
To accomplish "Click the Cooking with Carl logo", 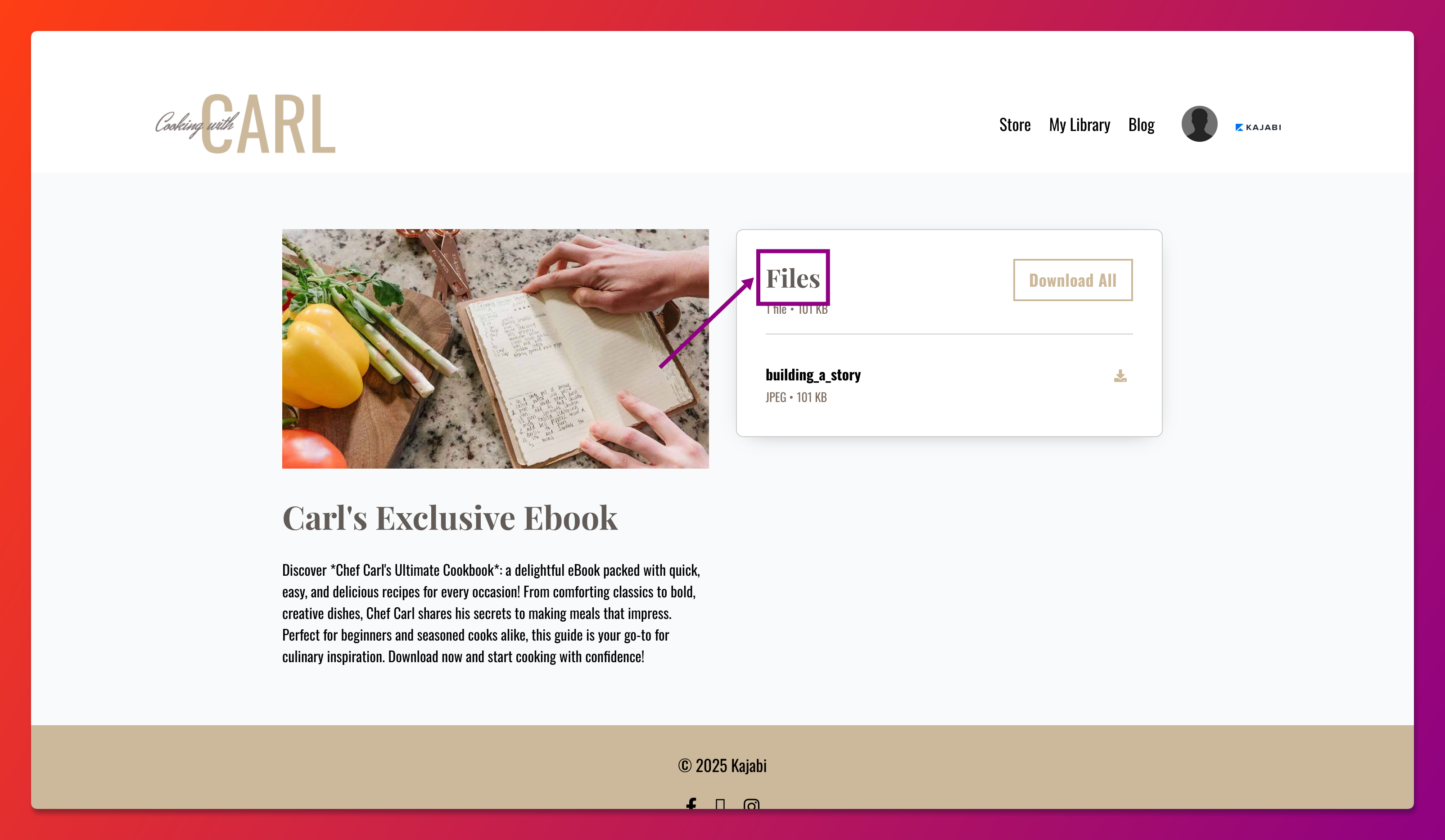I will coord(245,123).
